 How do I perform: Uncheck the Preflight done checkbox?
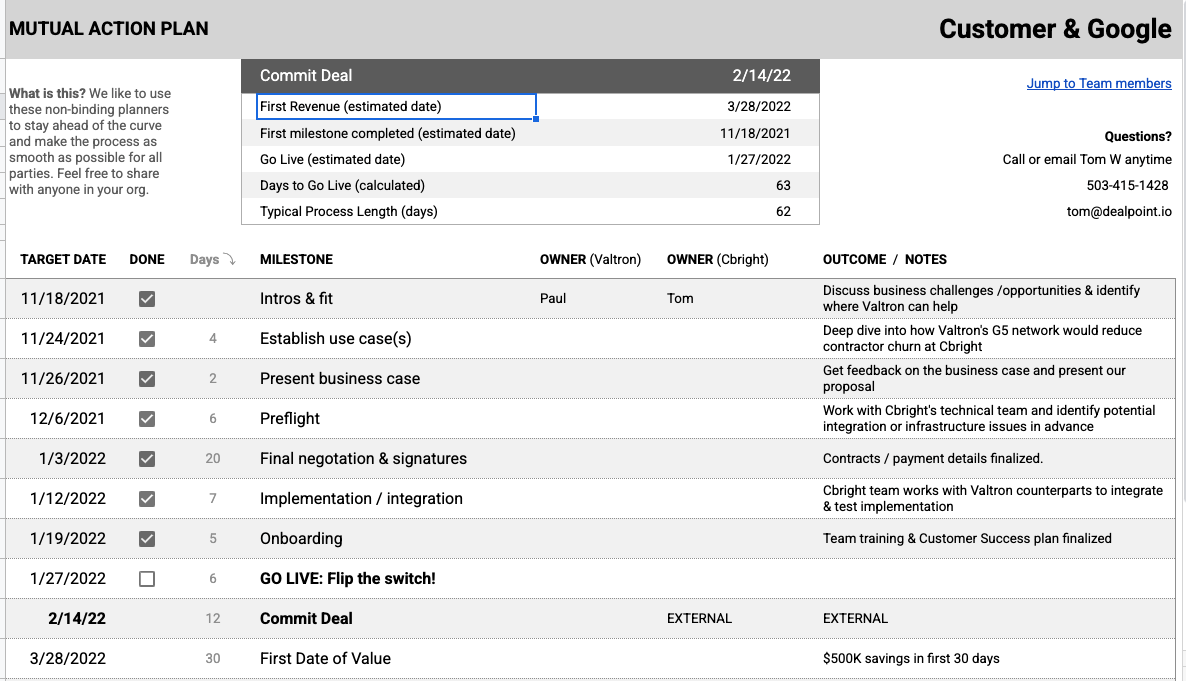(x=147, y=419)
